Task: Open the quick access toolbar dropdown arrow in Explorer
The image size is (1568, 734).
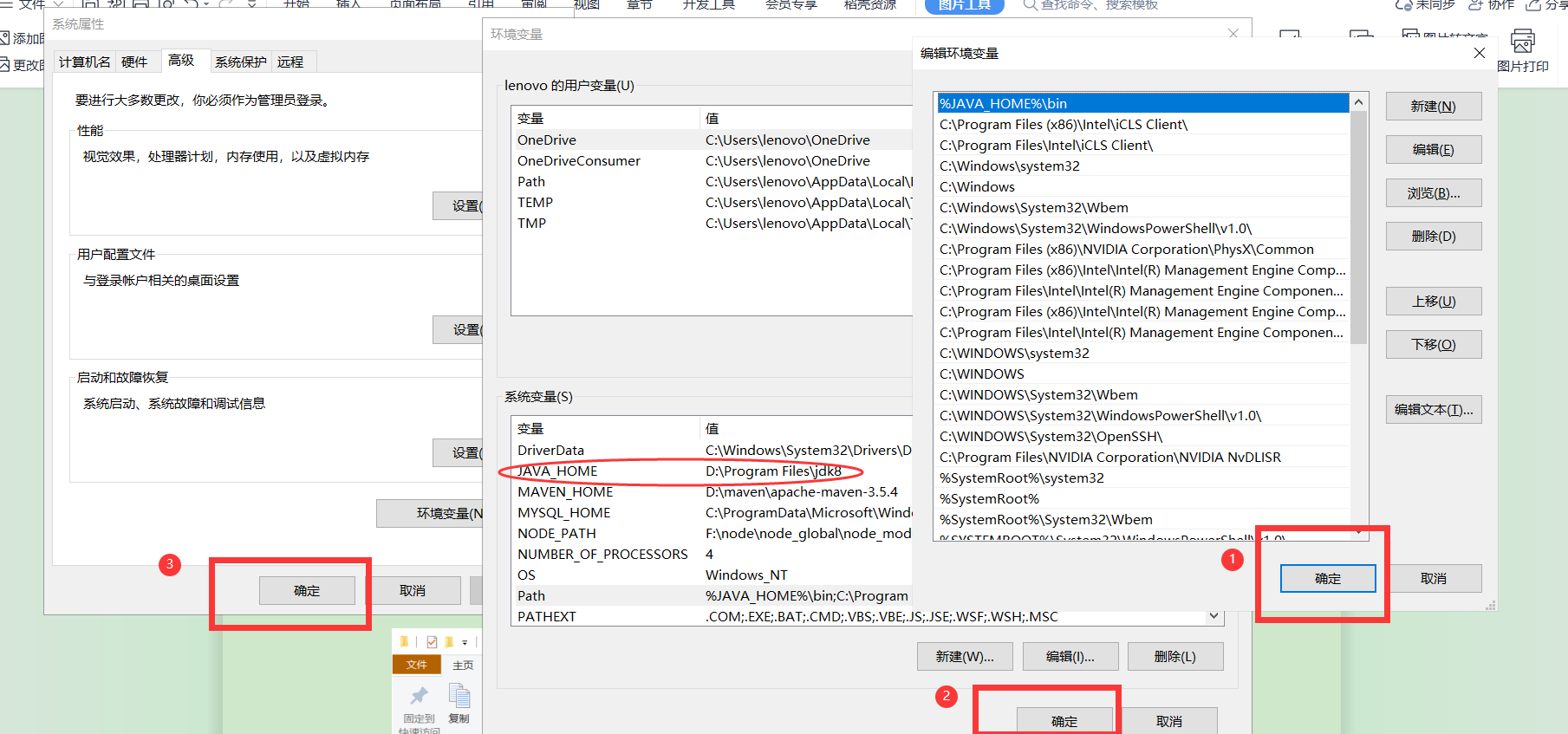Action: [465, 642]
